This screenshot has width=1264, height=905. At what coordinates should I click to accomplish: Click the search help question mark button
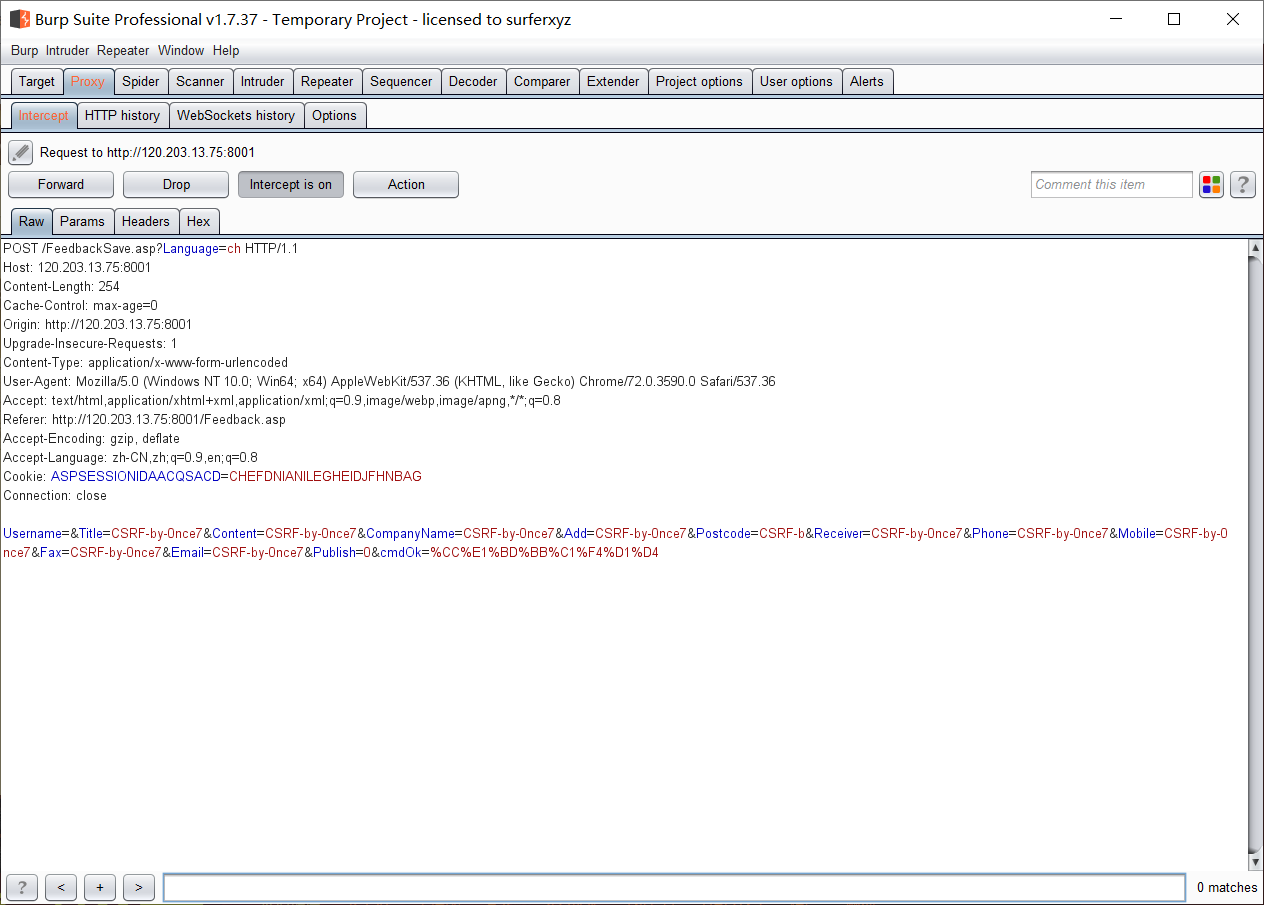[x=22, y=887]
